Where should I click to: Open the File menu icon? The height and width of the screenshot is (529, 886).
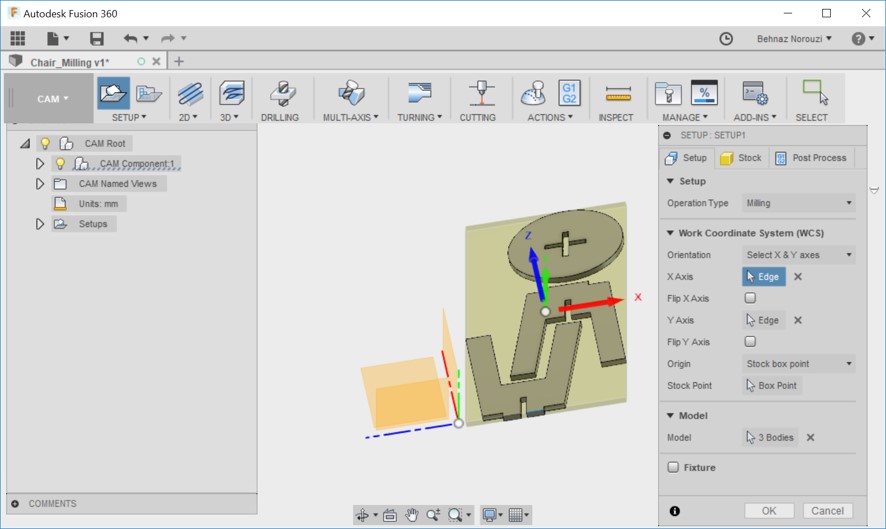coord(57,38)
